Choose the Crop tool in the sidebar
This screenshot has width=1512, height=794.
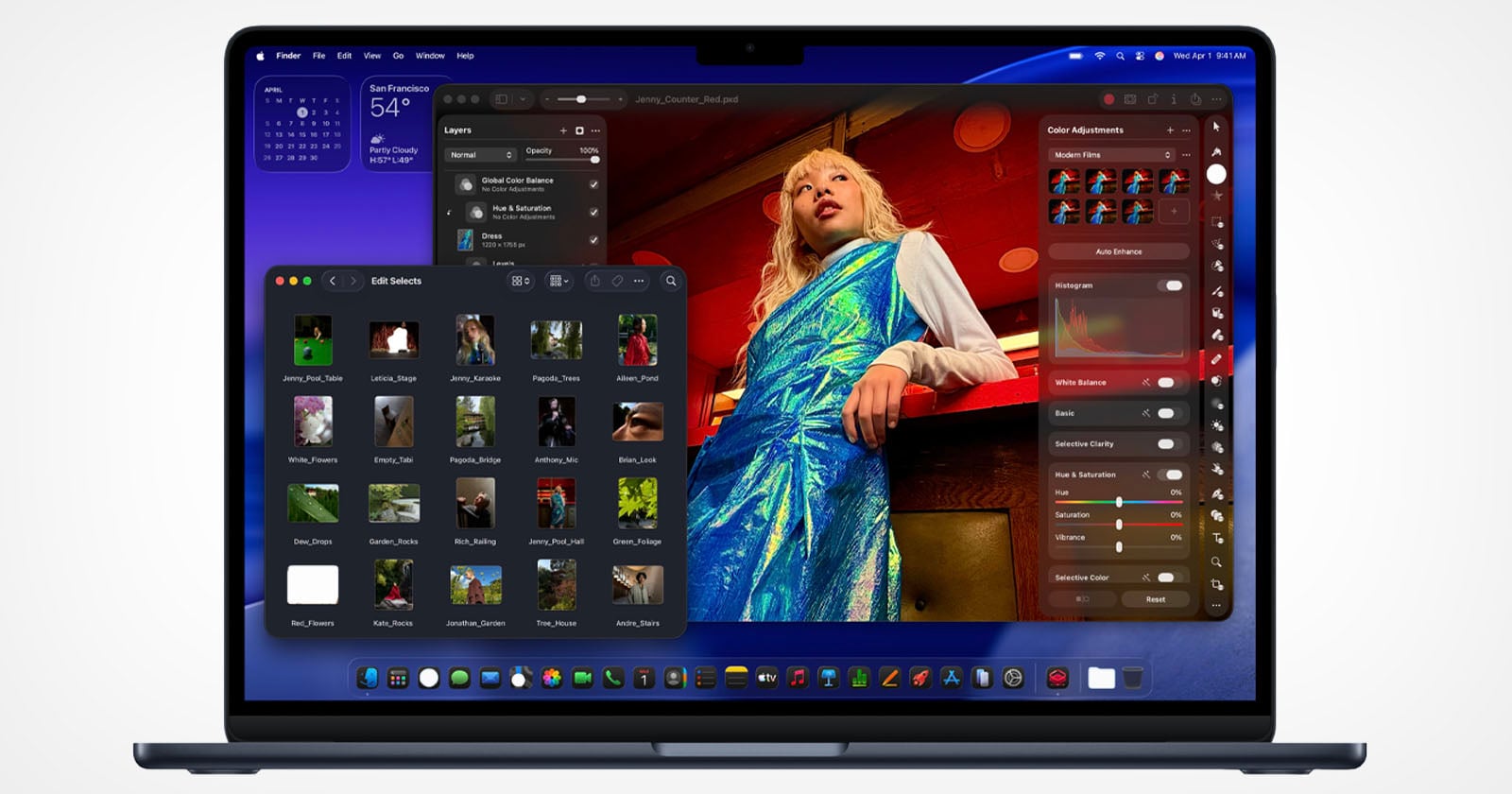point(1217,584)
